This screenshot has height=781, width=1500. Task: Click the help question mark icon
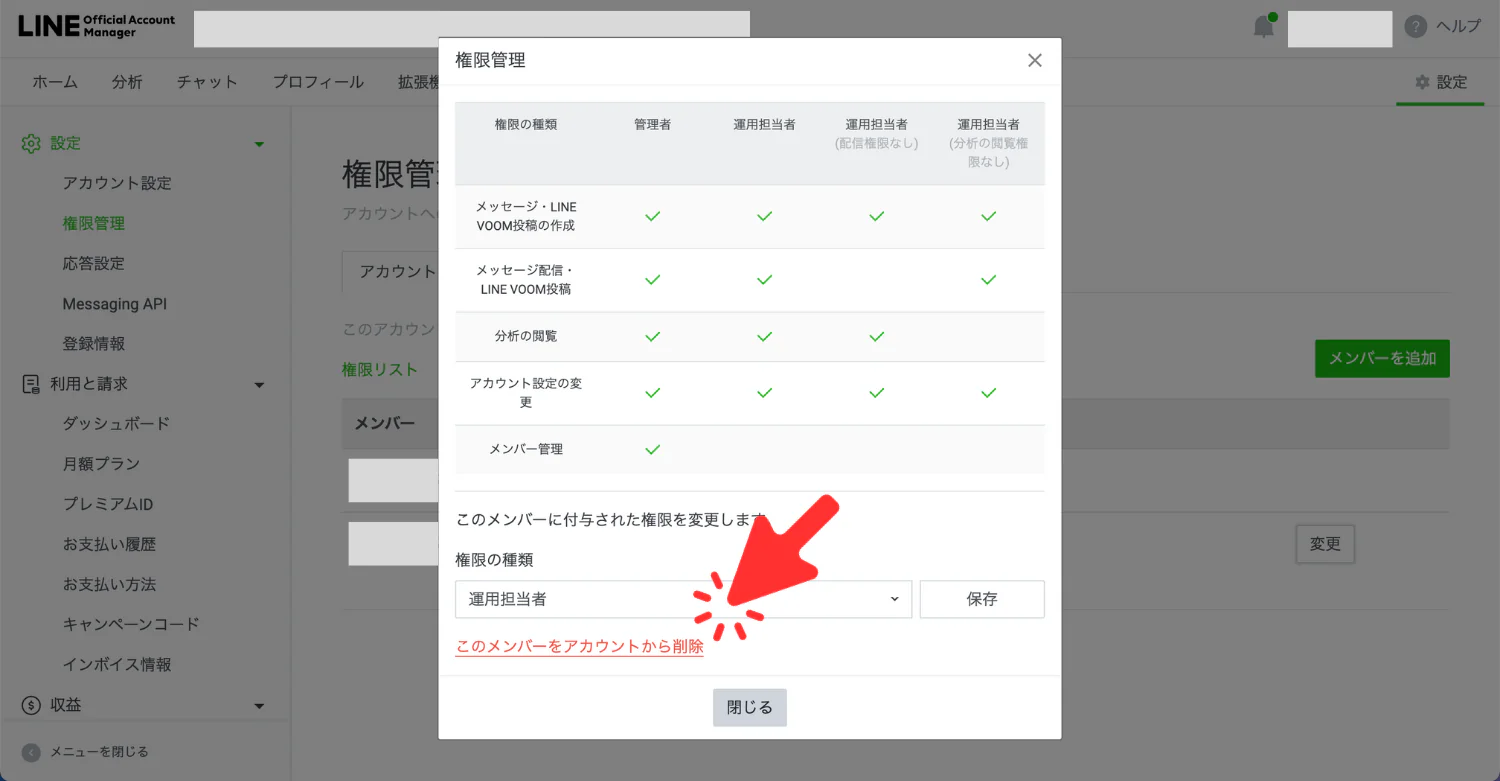pyautogui.click(x=1415, y=27)
